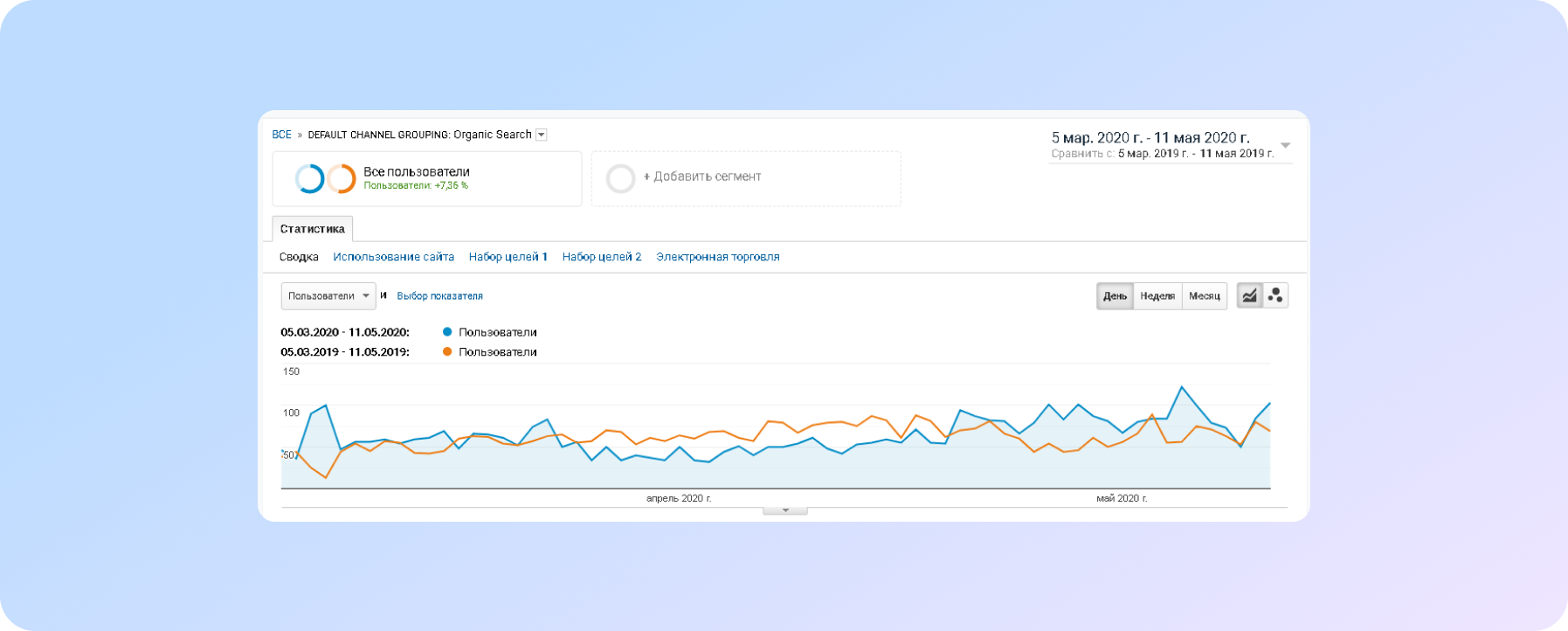Click the 150 y-axis label

(291, 371)
